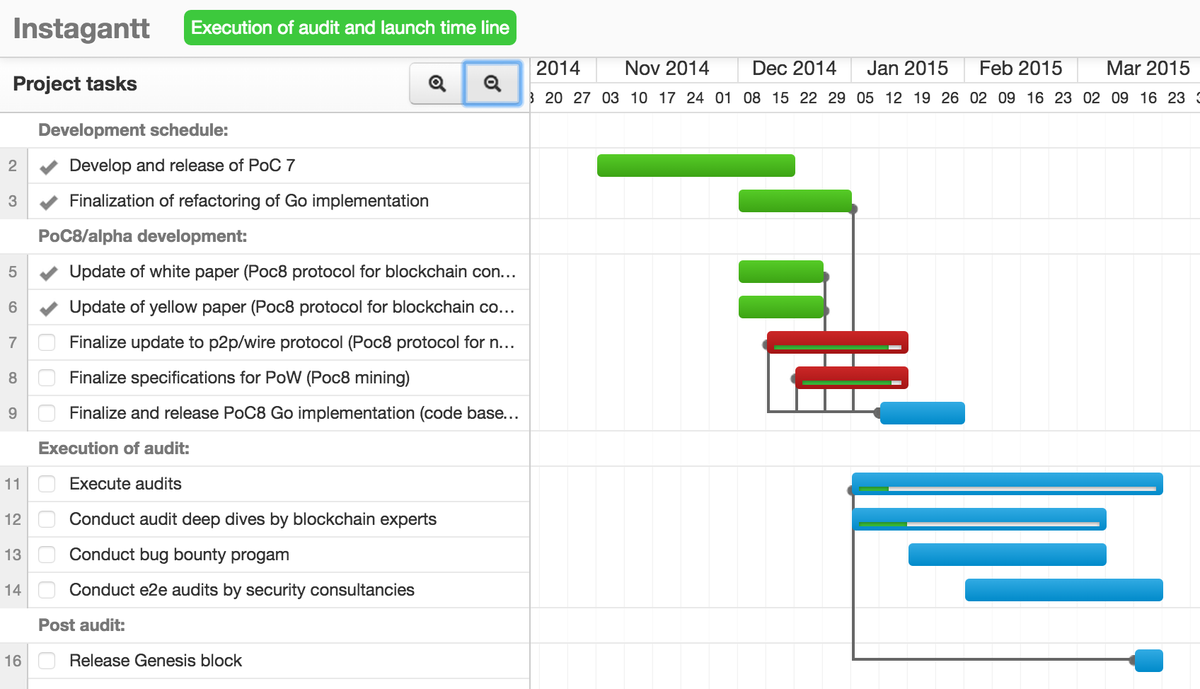Select the Development schedule section header
This screenshot has height=689, width=1200.
133,130
